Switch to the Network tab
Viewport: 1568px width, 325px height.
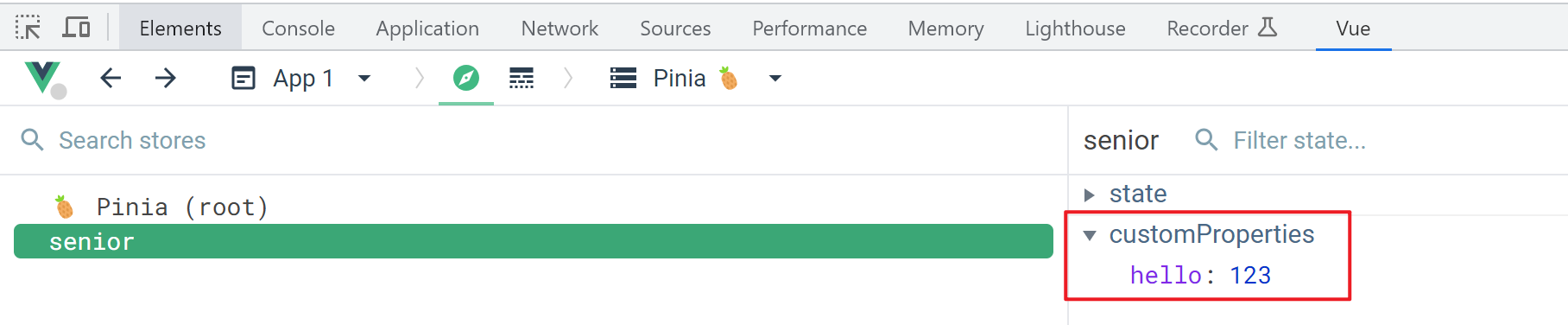click(x=560, y=29)
